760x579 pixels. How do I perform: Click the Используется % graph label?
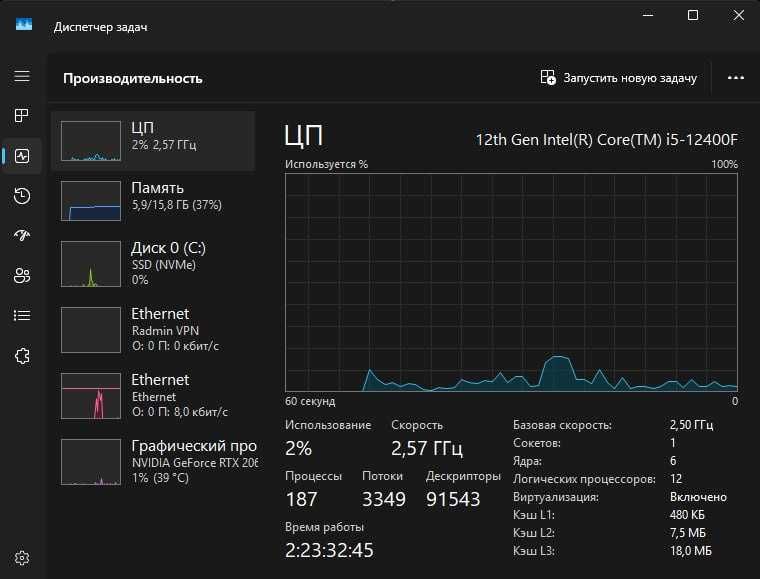click(326, 164)
